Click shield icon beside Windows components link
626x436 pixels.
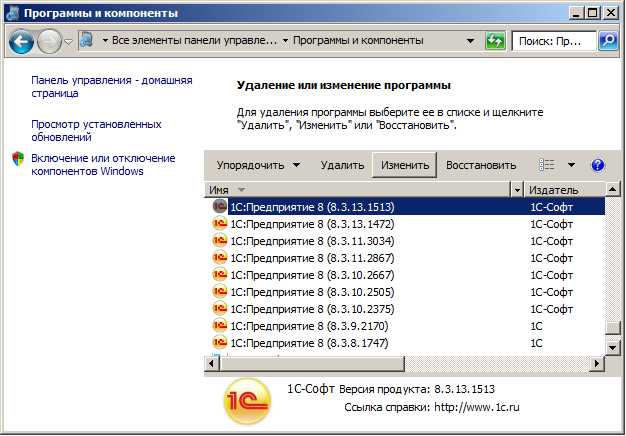(18, 159)
